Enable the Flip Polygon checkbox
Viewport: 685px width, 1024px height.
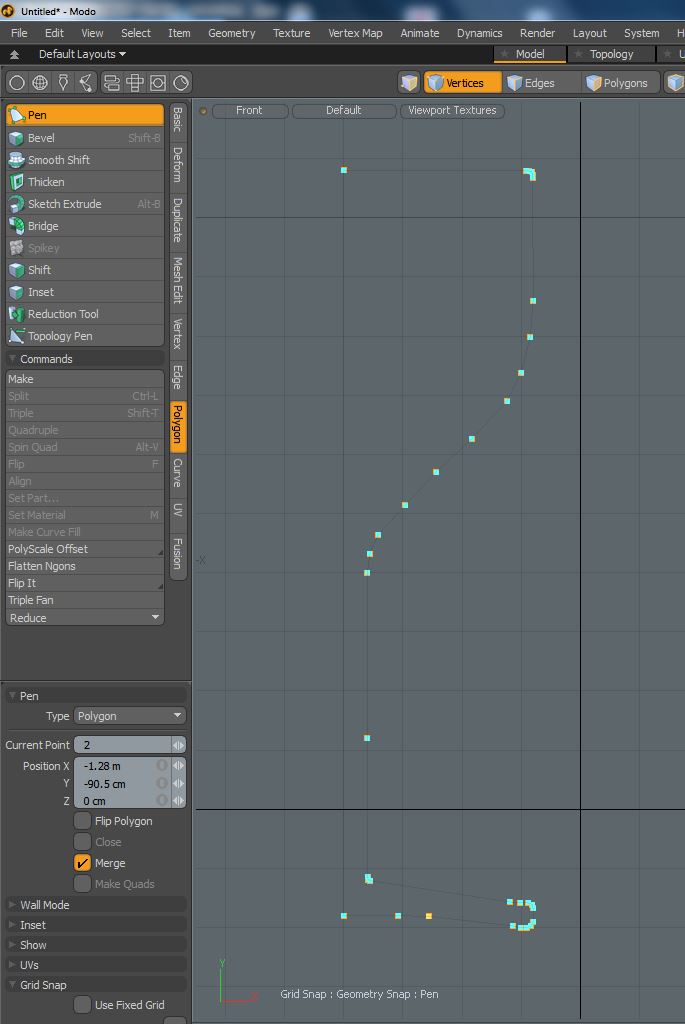(x=82, y=821)
